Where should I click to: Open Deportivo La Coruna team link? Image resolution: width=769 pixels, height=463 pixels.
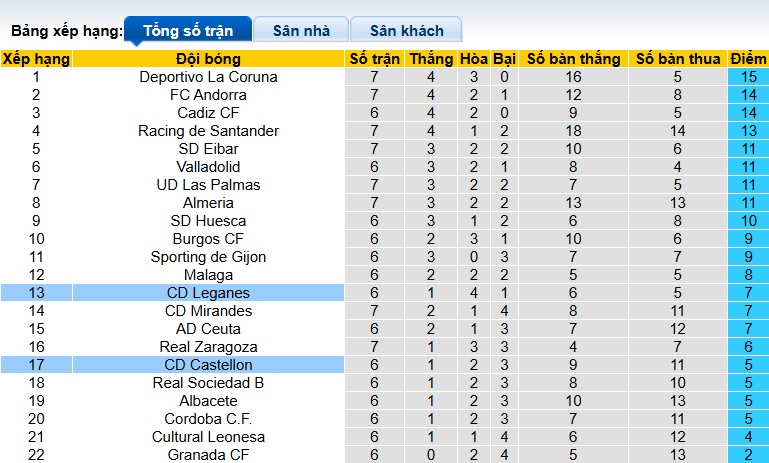point(208,77)
